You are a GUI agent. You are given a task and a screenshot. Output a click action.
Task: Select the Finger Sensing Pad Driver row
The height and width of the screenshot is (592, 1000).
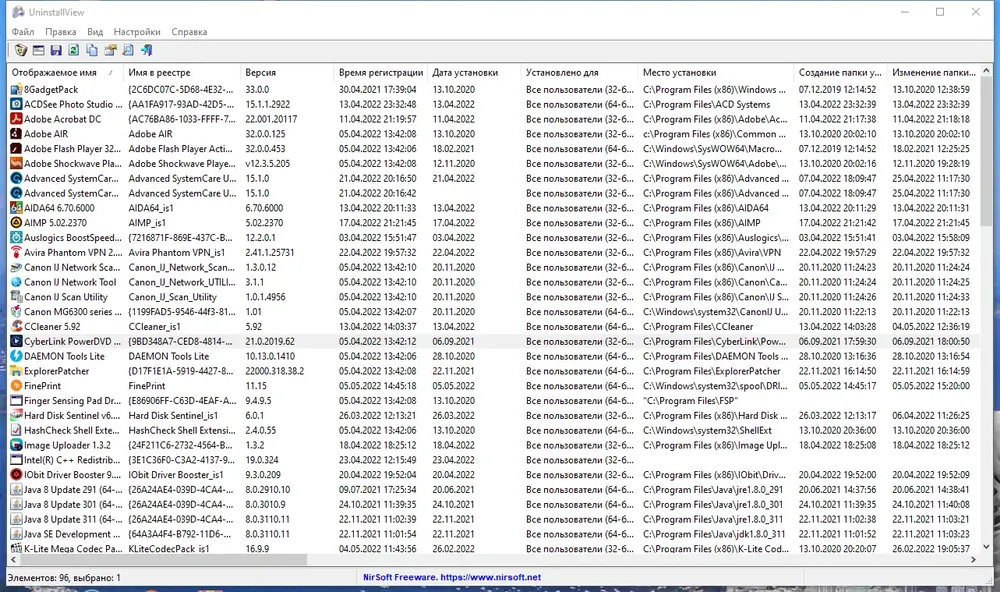(x=494, y=401)
